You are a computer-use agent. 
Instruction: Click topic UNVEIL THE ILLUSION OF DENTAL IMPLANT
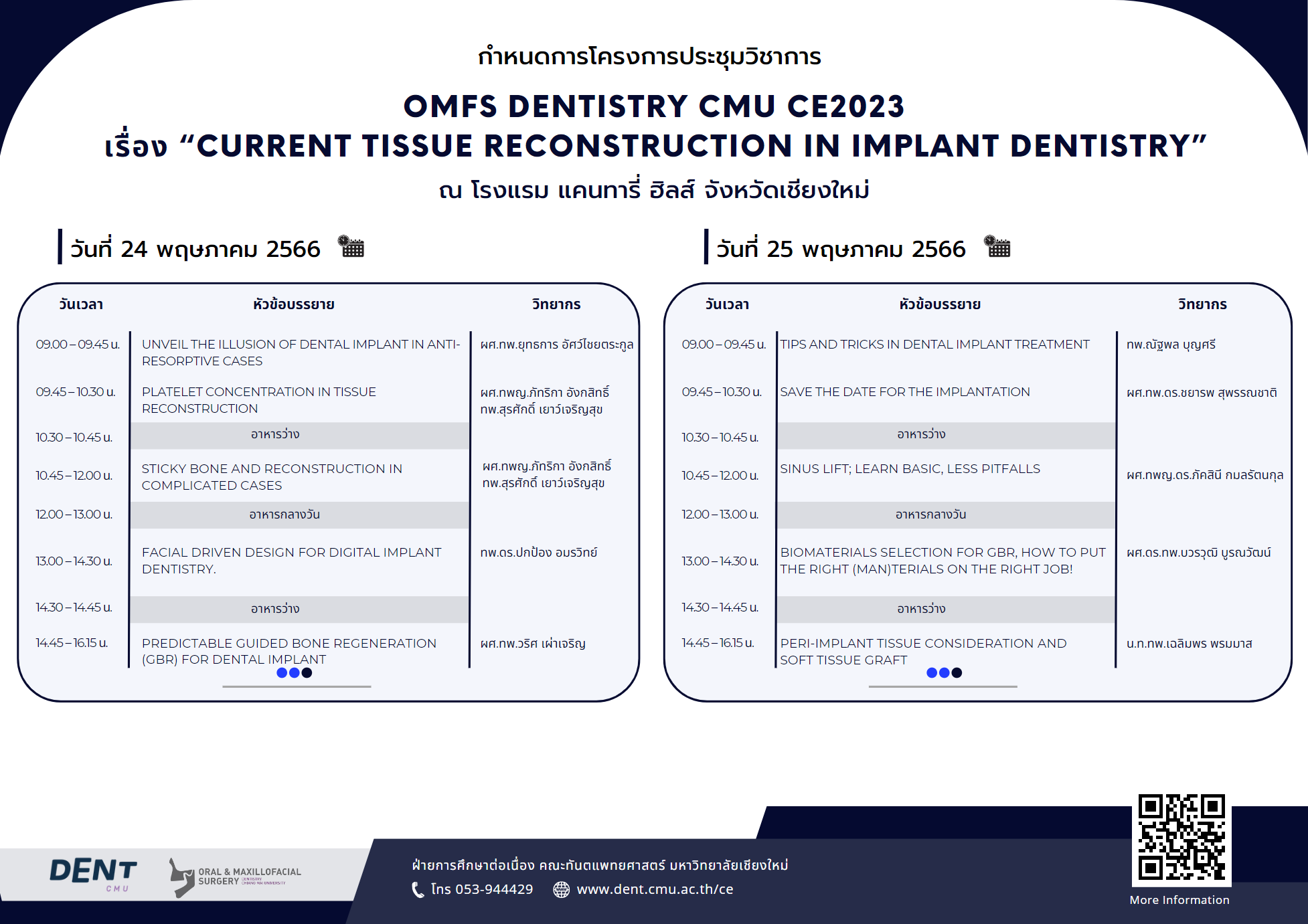(301, 352)
